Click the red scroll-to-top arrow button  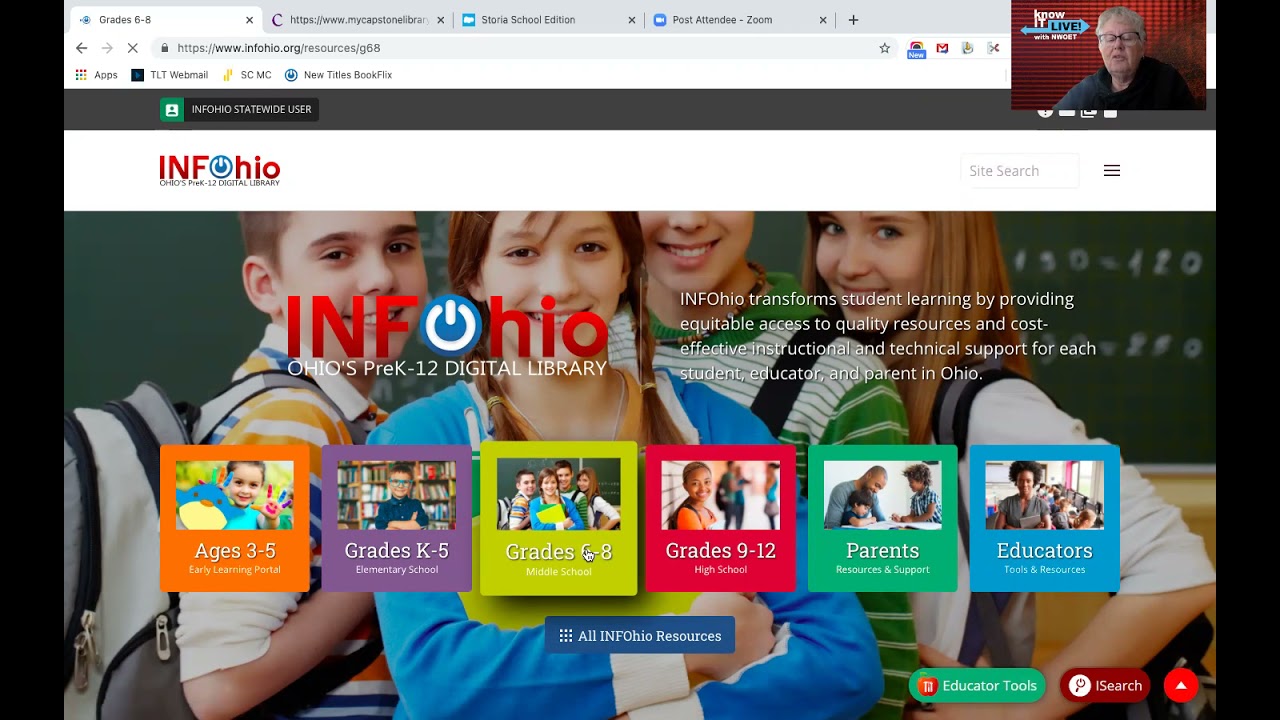coord(1181,685)
